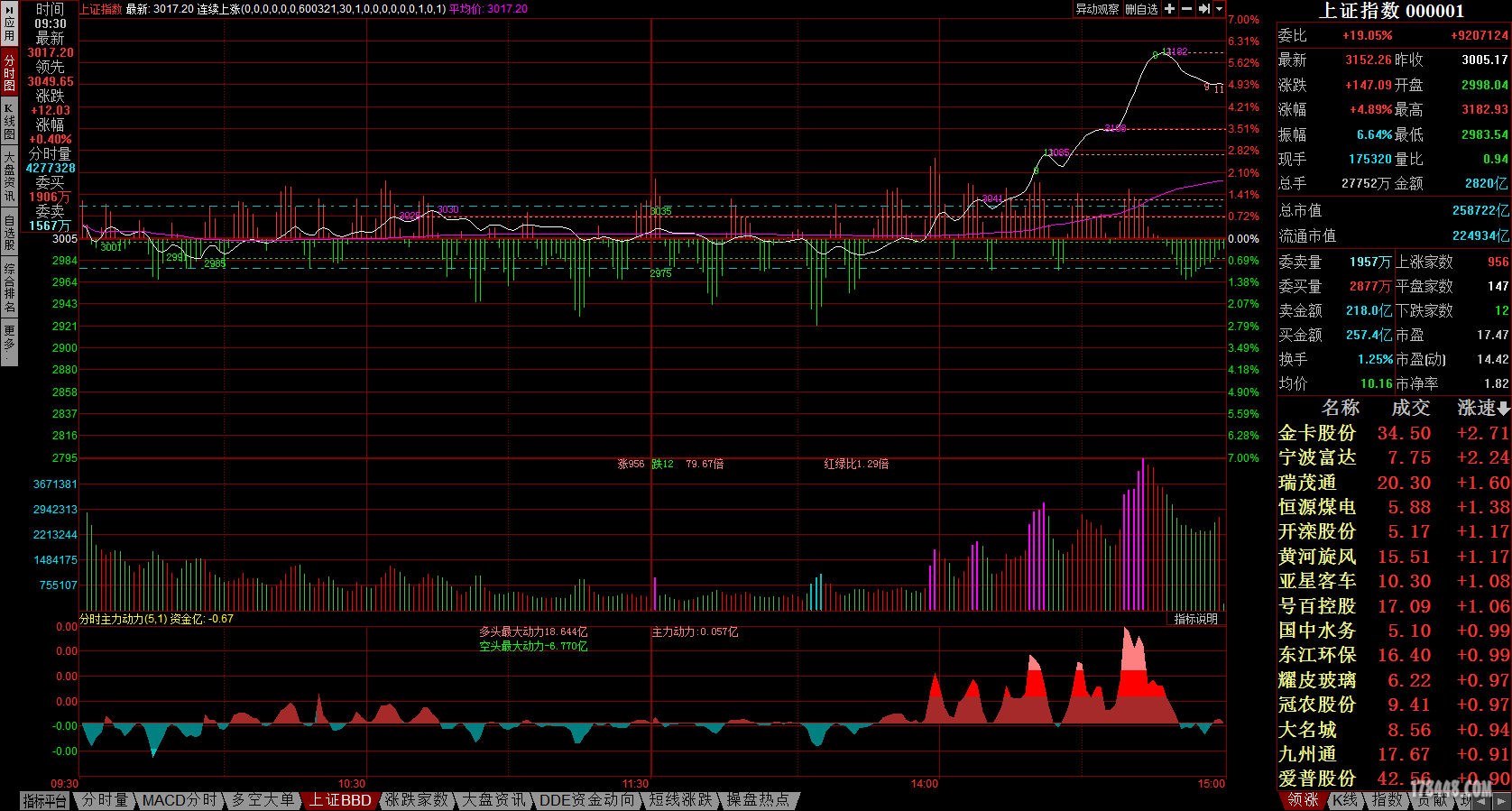Select stock row 宁波富达
The image size is (1512, 811).
(x=1394, y=457)
